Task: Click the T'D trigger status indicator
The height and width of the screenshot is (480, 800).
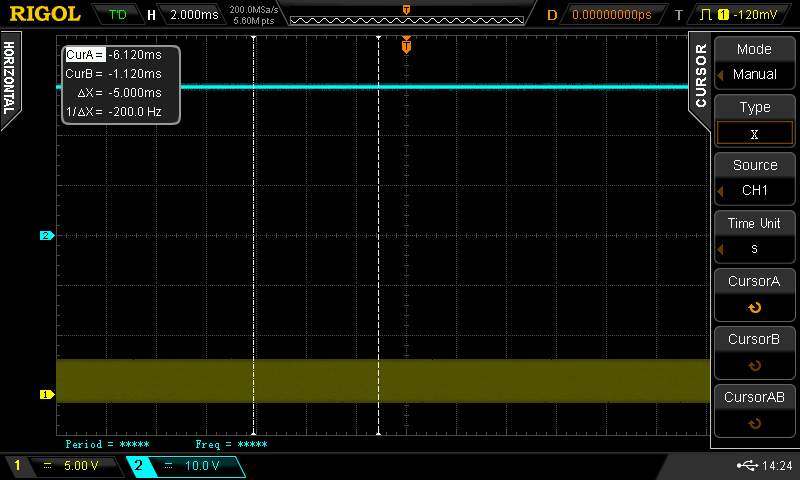Action: click(118, 15)
